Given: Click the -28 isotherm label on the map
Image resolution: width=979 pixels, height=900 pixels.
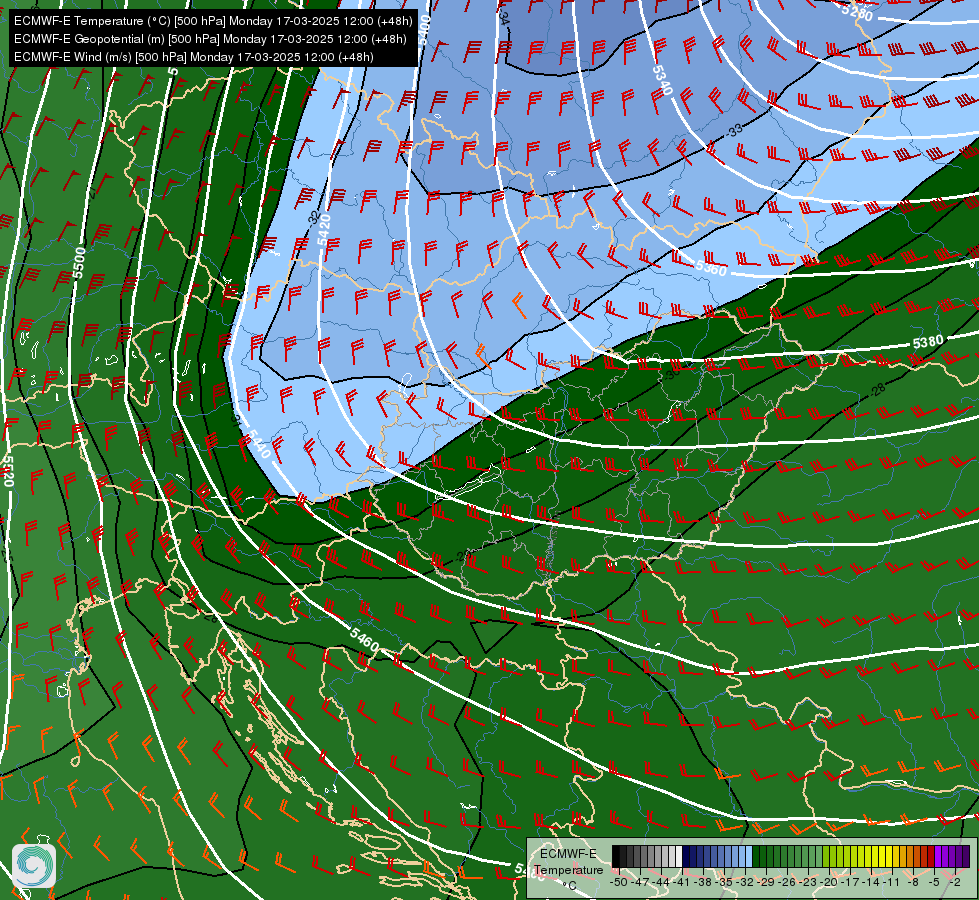Looking at the screenshot, I should pos(877,390).
